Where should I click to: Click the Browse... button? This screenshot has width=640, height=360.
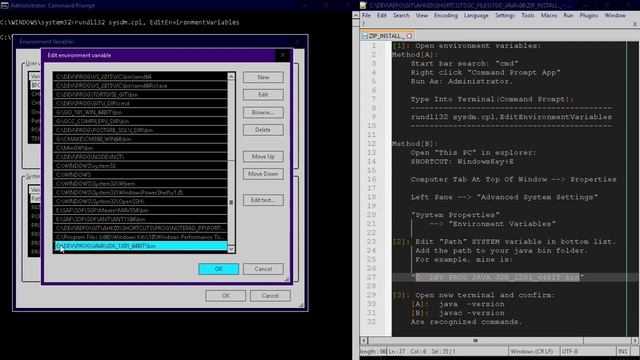pos(263,112)
